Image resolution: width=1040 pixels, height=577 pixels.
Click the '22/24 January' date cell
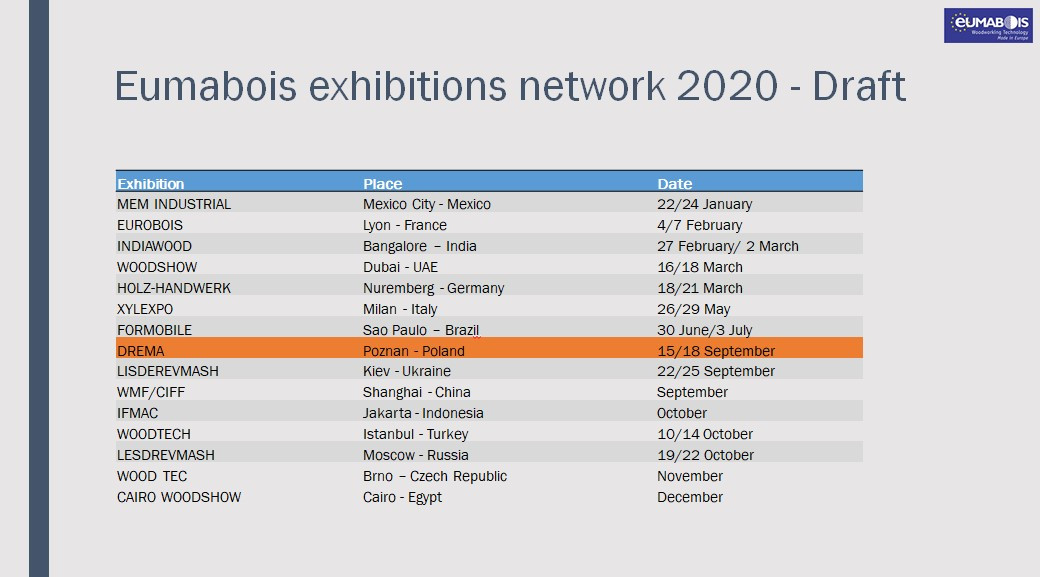pyautogui.click(x=704, y=204)
